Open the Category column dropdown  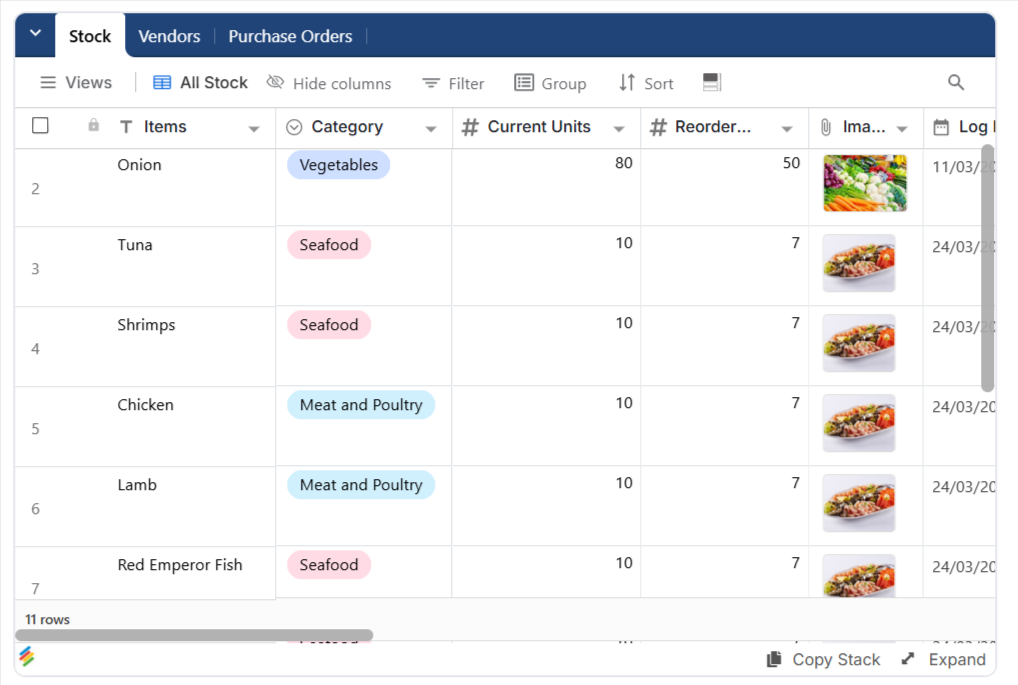point(430,129)
